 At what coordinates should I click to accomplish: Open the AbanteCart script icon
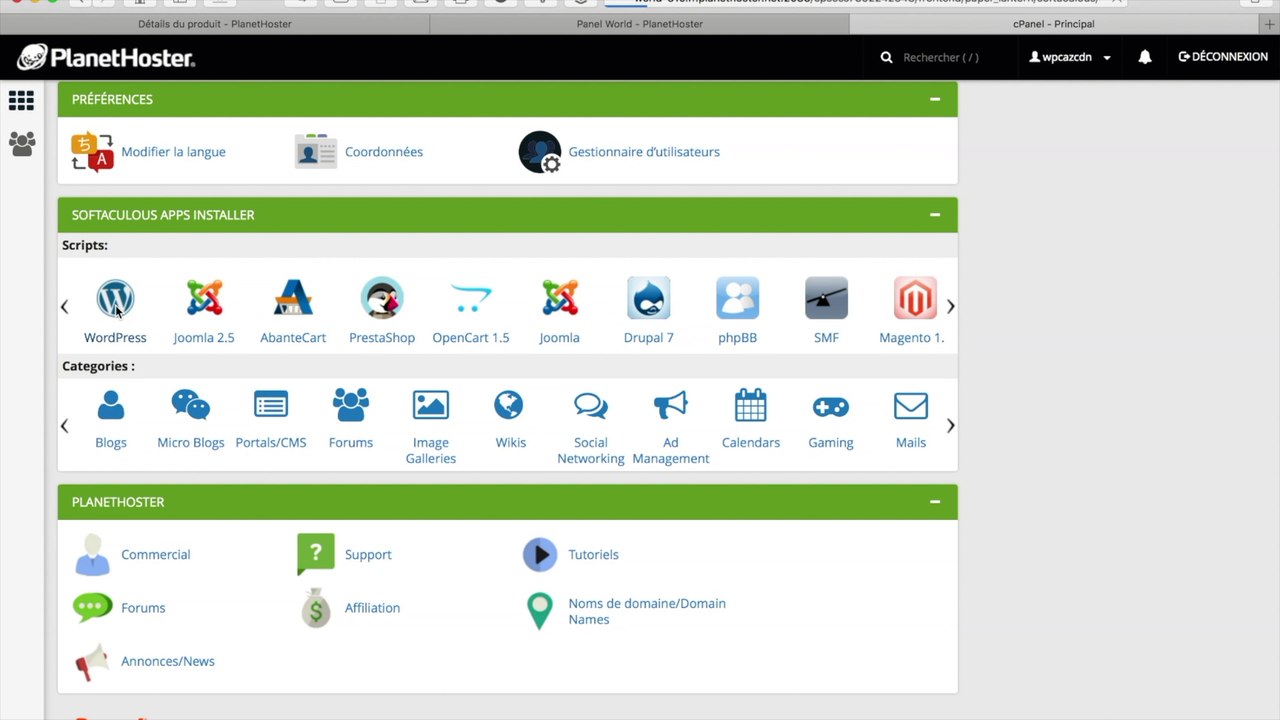[293, 298]
